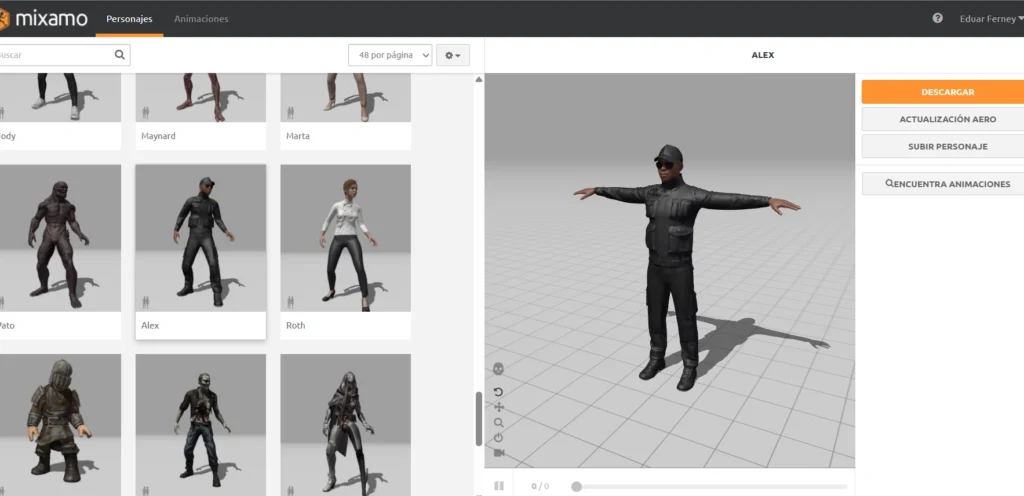Viewport: 1024px width, 496px height.
Task: Open the help question mark icon
Action: point(937,18)
